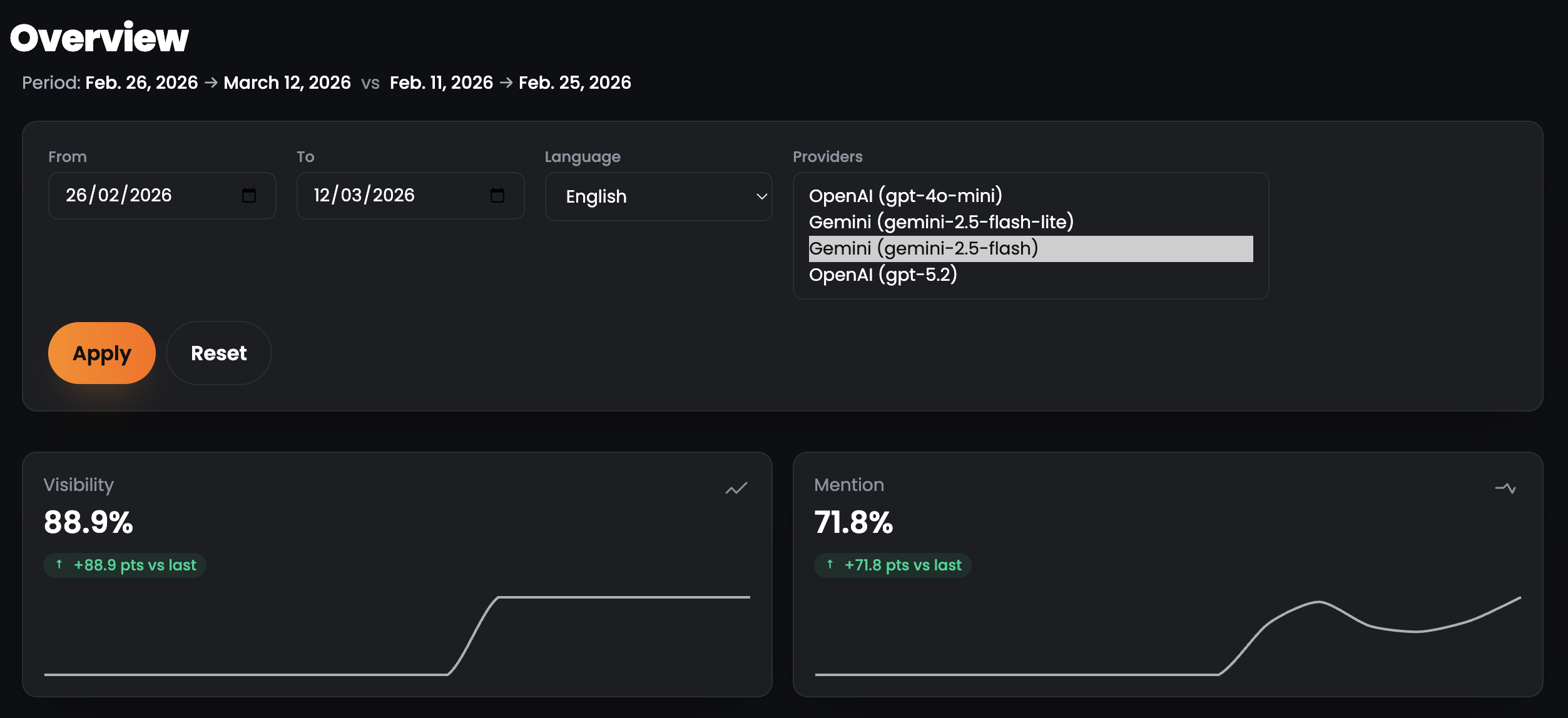This screenshot has width=1568, height=718.
Task: Click the up arrow in Mention badge
Action: click(x=830, y=565)
